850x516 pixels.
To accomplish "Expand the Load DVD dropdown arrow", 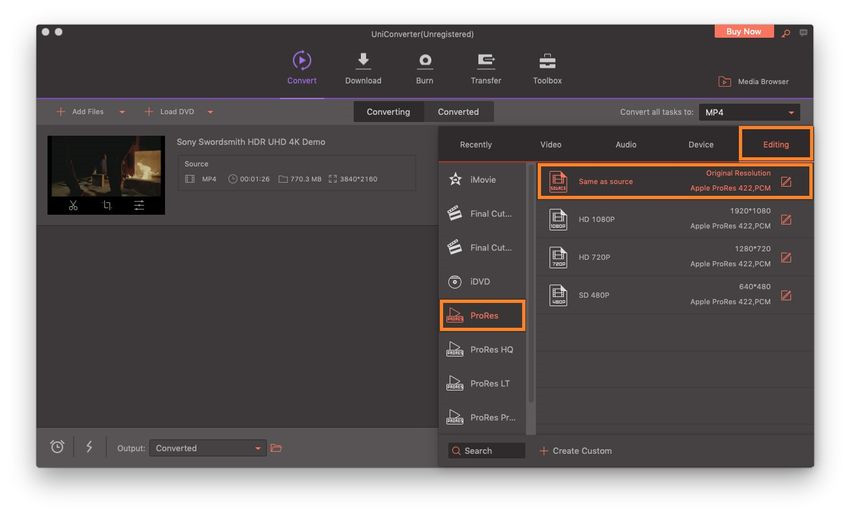I will click(210, 112).
